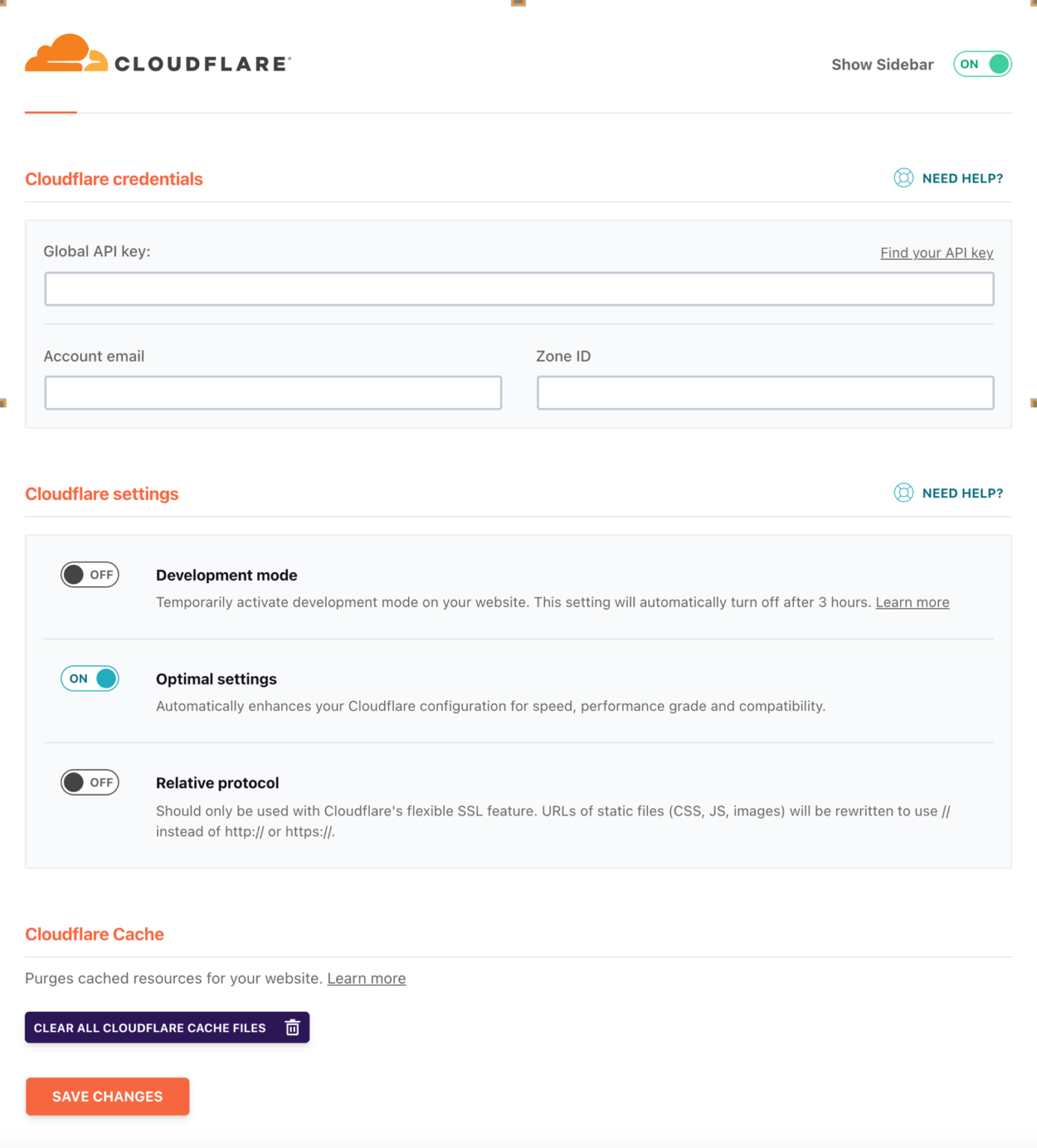Click the trash icon on the cache button

click(x=292, y=1027)
